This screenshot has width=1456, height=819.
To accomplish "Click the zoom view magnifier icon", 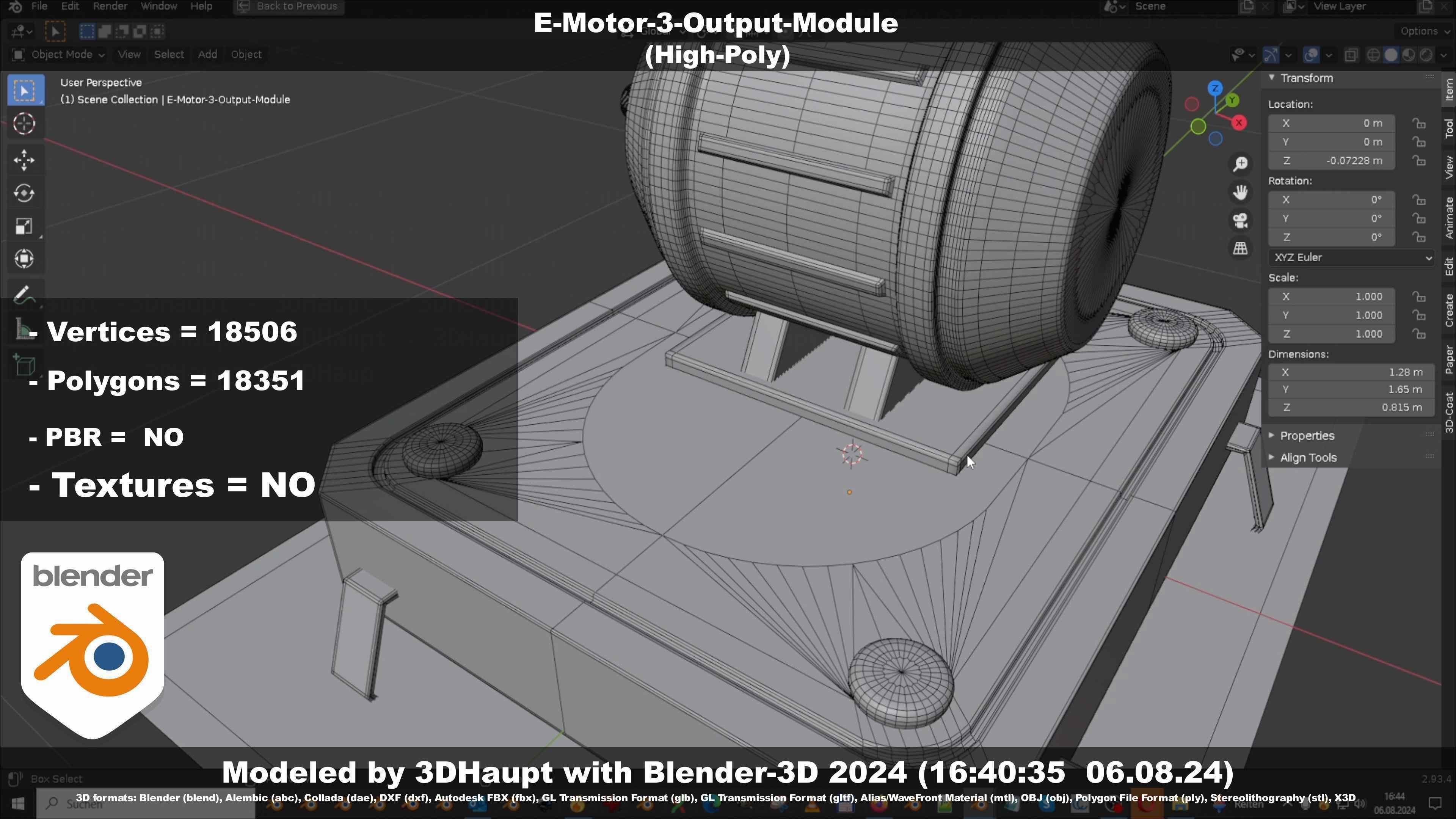I will click(1241, 164).
